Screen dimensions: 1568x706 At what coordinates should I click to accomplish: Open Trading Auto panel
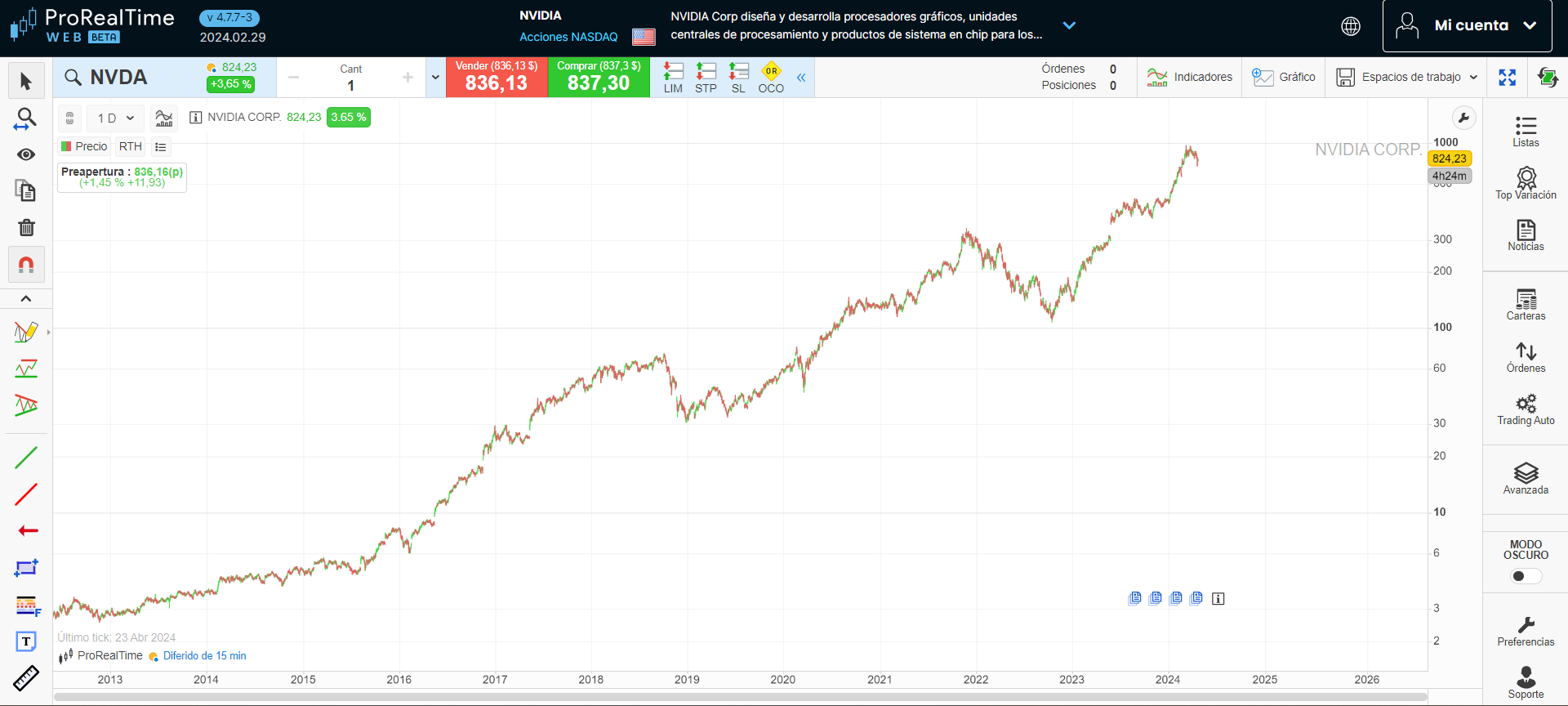1526,409
